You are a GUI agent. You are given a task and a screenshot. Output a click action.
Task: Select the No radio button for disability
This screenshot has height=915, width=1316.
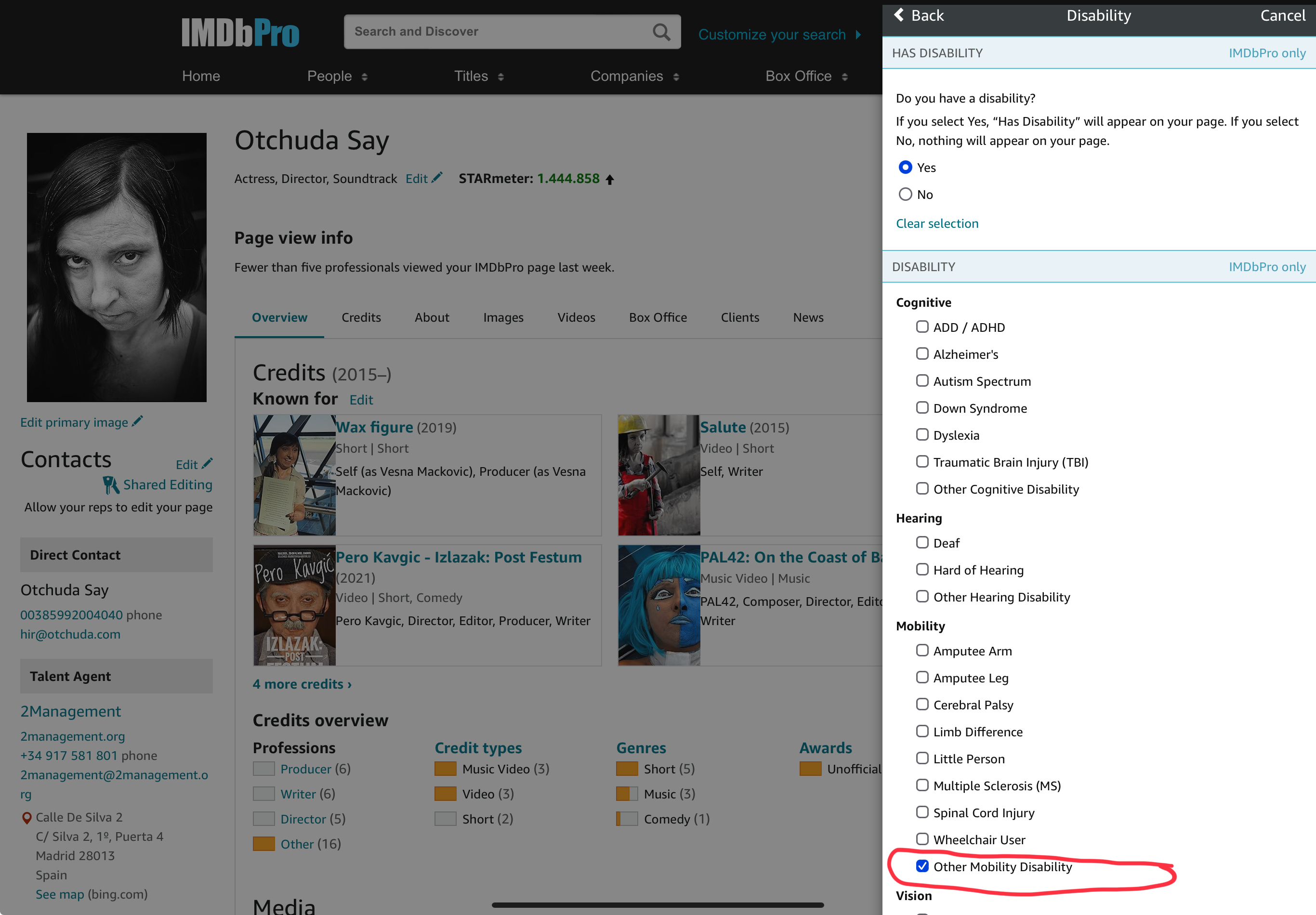tap(906, 194)
